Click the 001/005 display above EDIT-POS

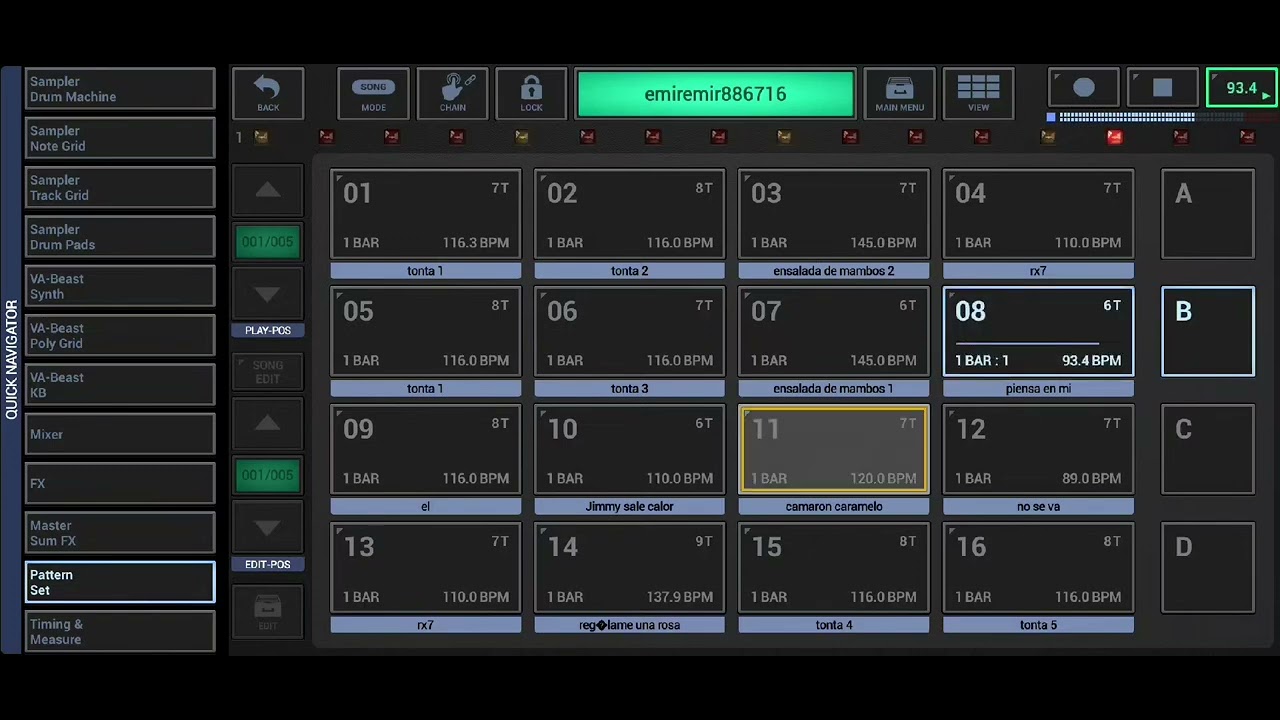[x=267, y=476]
